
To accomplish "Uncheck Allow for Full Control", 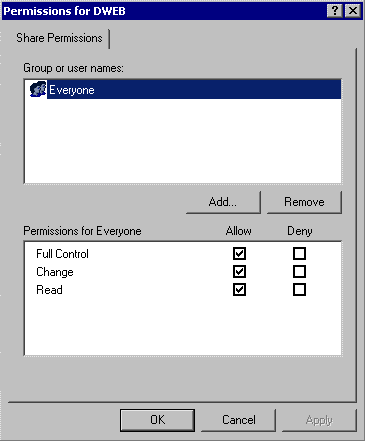I will 239,254.
